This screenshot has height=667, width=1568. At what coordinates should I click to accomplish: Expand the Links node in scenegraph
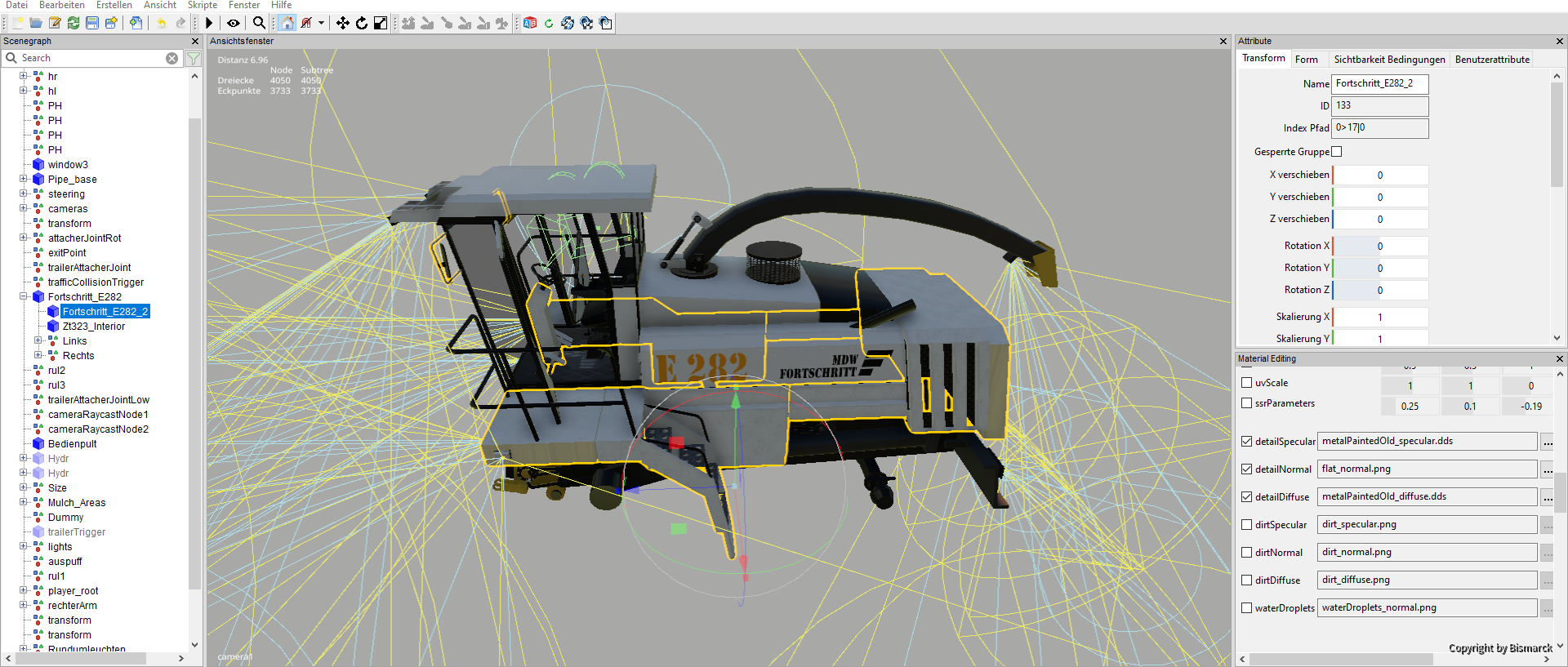coord(38,340)
